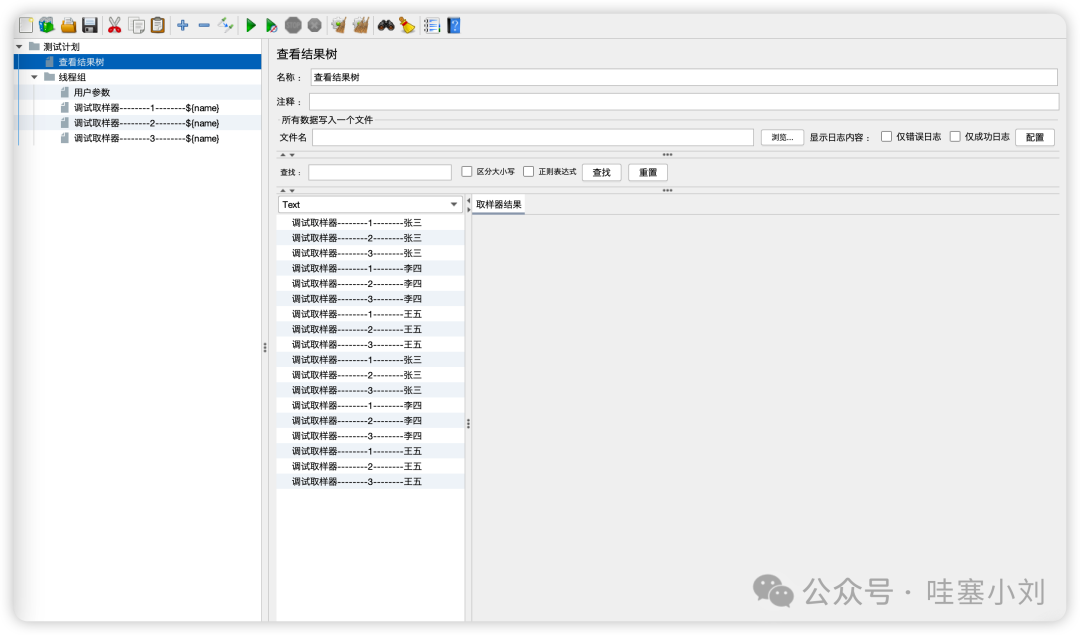Stop the running test
This screenshot has height=635, width=1080.
(x=293, y=25)
